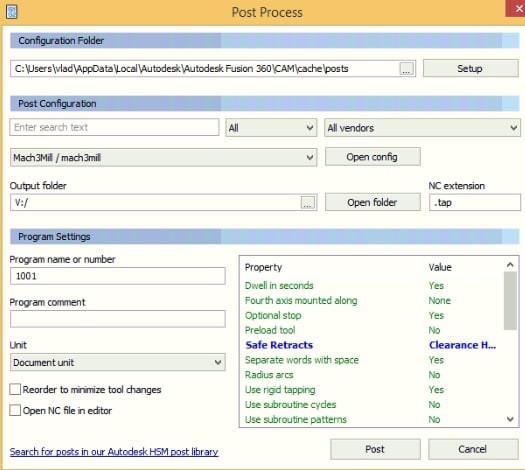Expand the All vendors dropdown
525x470 pixels.
[422, 128]
